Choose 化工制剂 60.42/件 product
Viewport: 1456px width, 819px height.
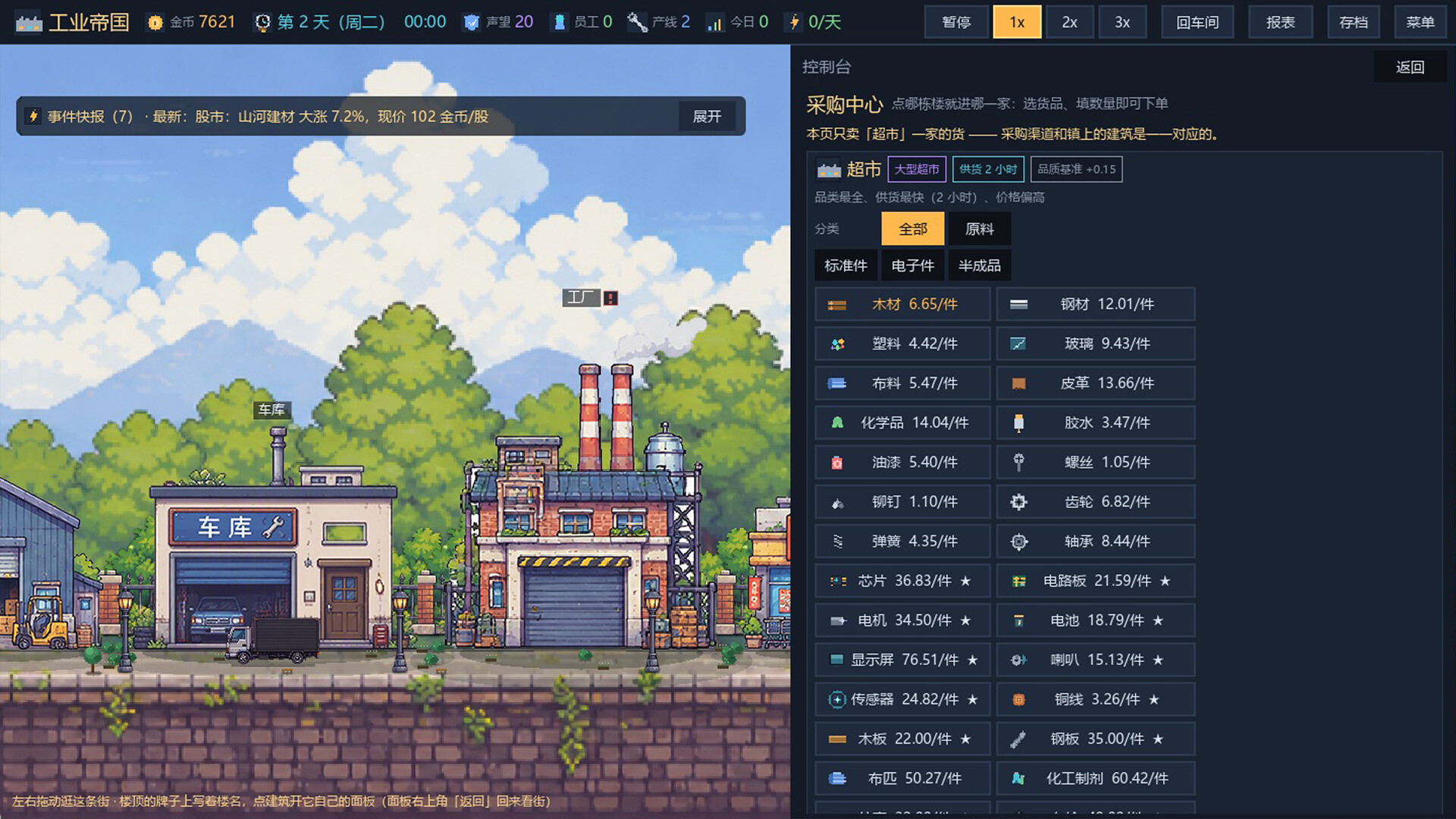tap(1096, 778)
